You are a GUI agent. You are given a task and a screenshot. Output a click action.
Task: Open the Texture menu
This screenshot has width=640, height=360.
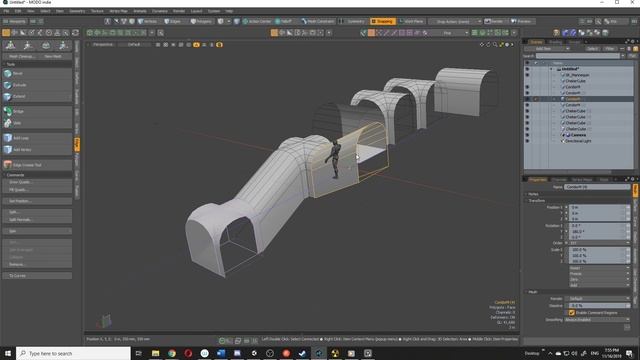[97, 11]
